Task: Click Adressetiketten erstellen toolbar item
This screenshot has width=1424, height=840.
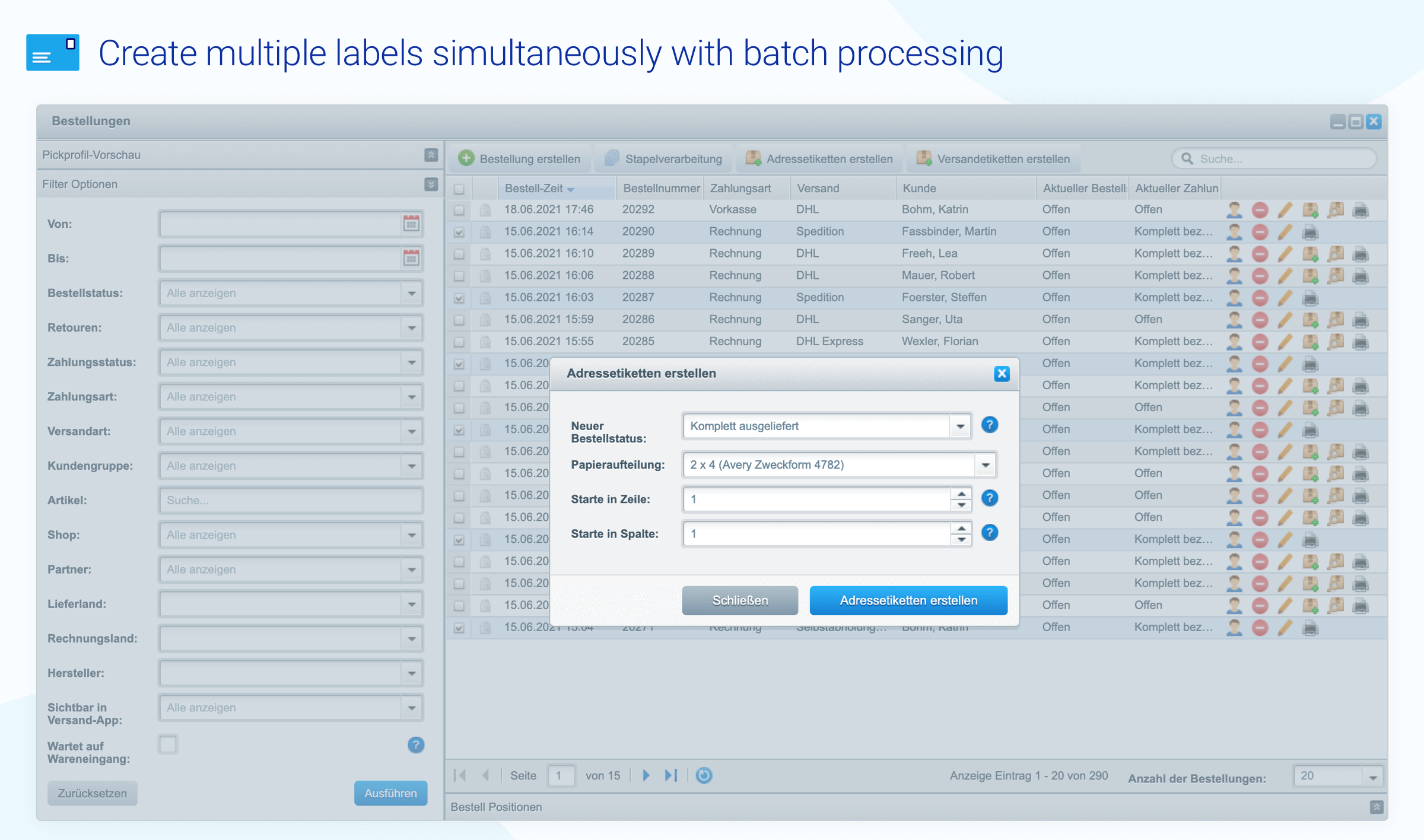Action: tap(819, 158)
